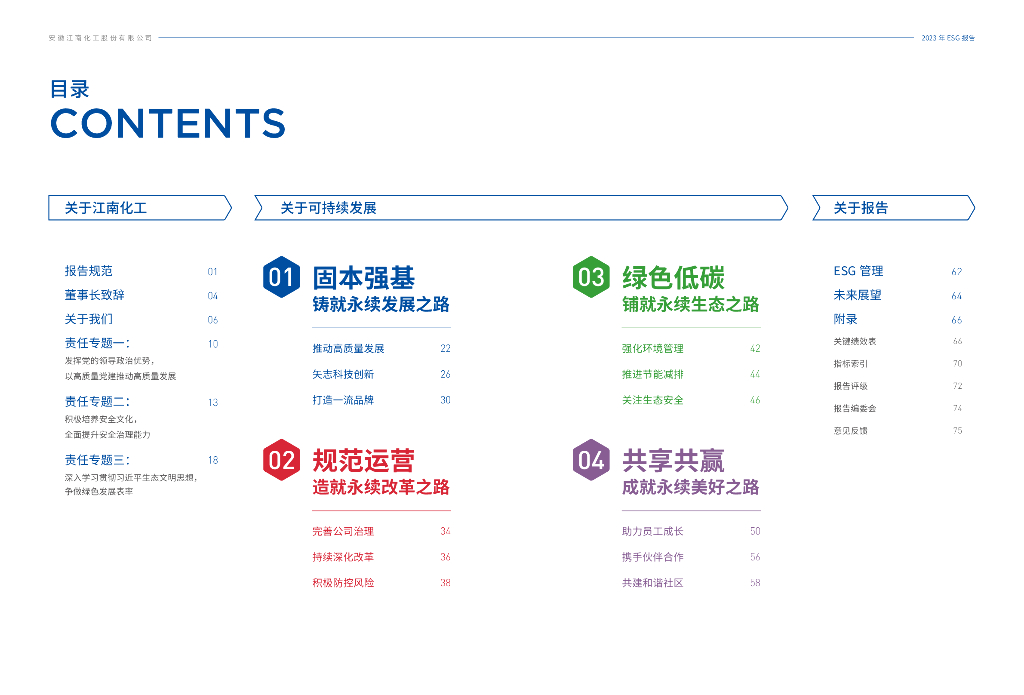This screenshot has width=1024, height=695.
Task: Select the 关于江南化工 section header
Action: [x=140, y=208]
